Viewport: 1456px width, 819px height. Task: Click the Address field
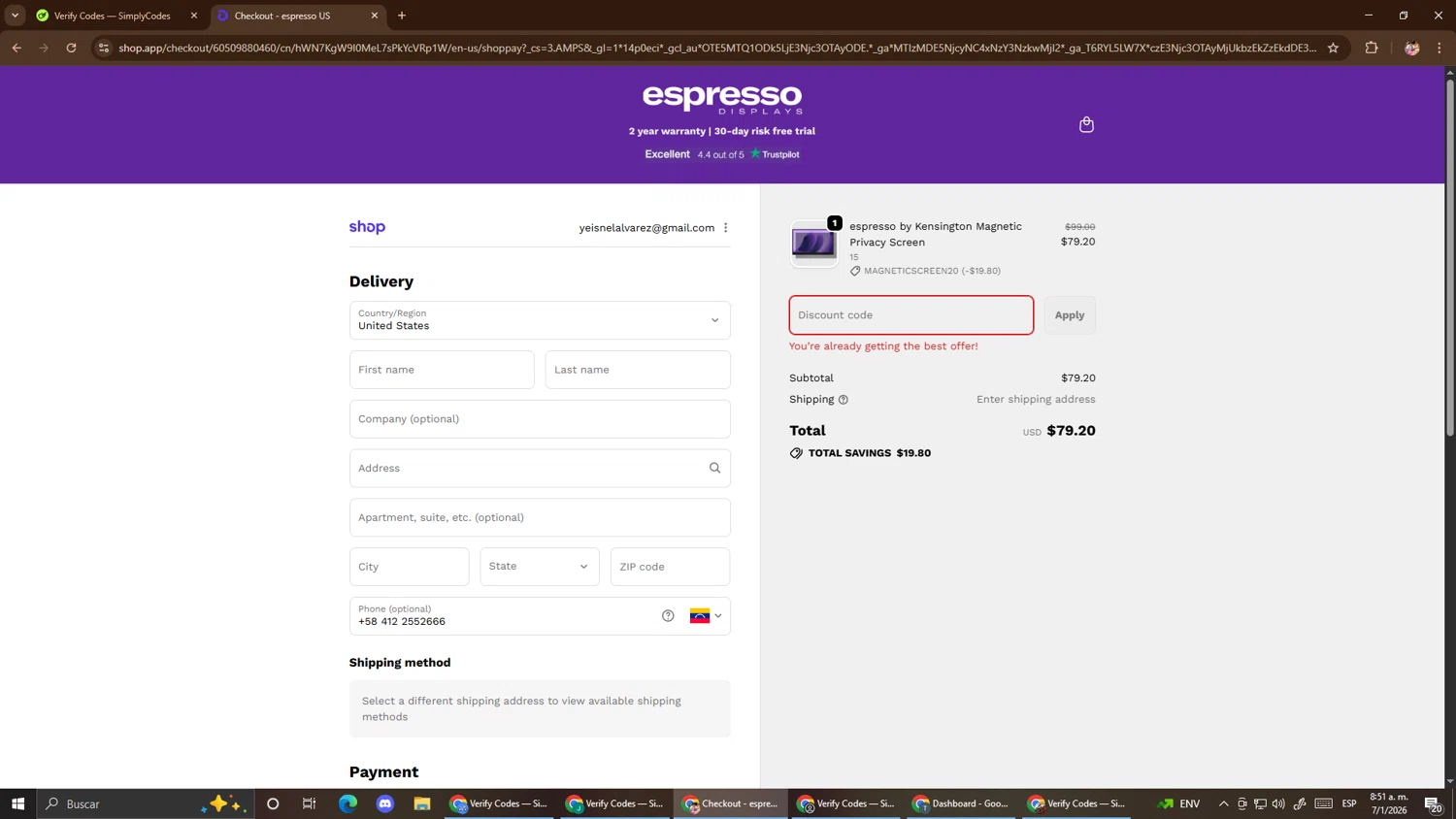pos(540,468)
